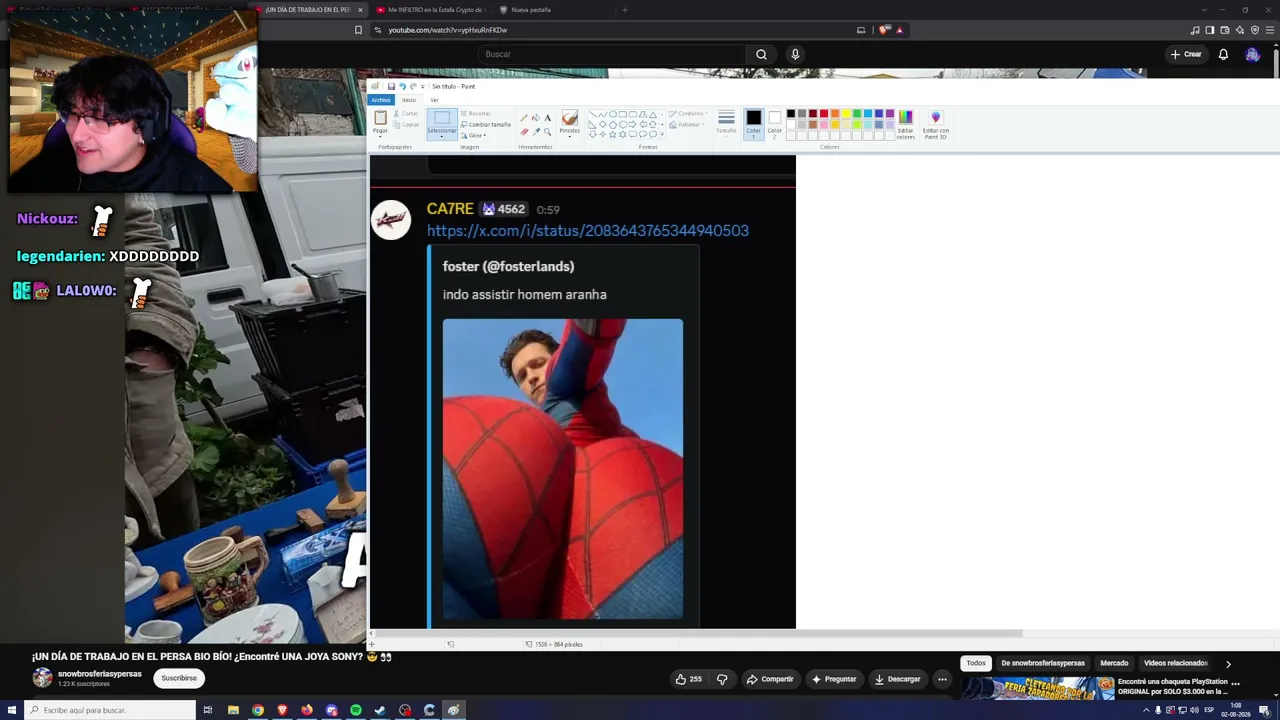Bookmark this page in the address bar
Screen dimensions: 1280x720
click(358, 30)
